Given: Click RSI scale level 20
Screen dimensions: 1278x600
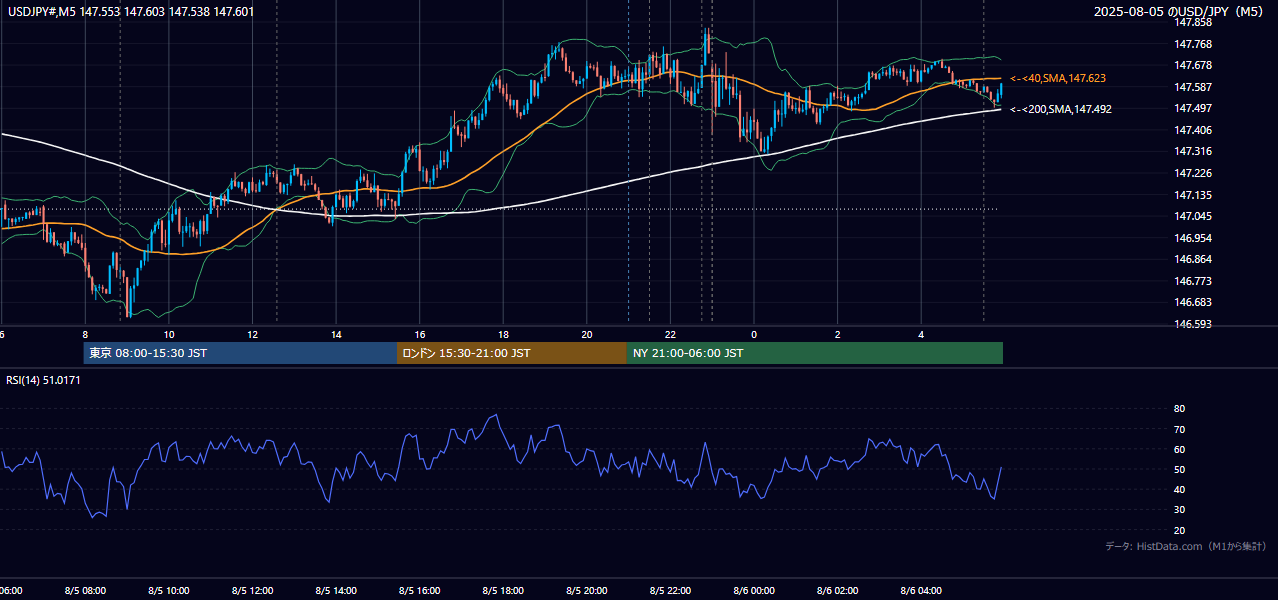Looking at the screenshot, I should [1179, 530].
